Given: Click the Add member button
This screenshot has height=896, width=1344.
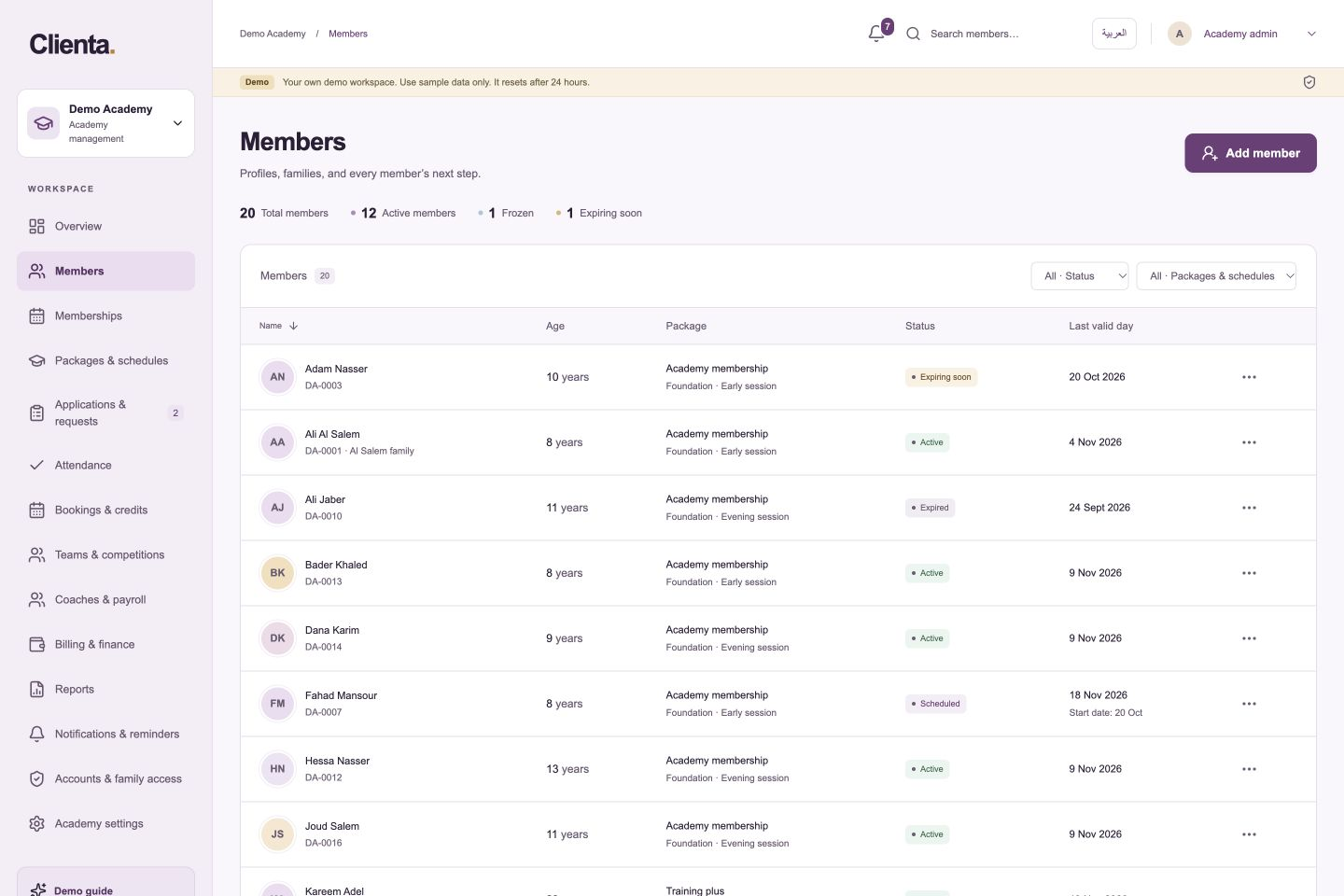Looking at the screenshot, I should coord(1251,153).
